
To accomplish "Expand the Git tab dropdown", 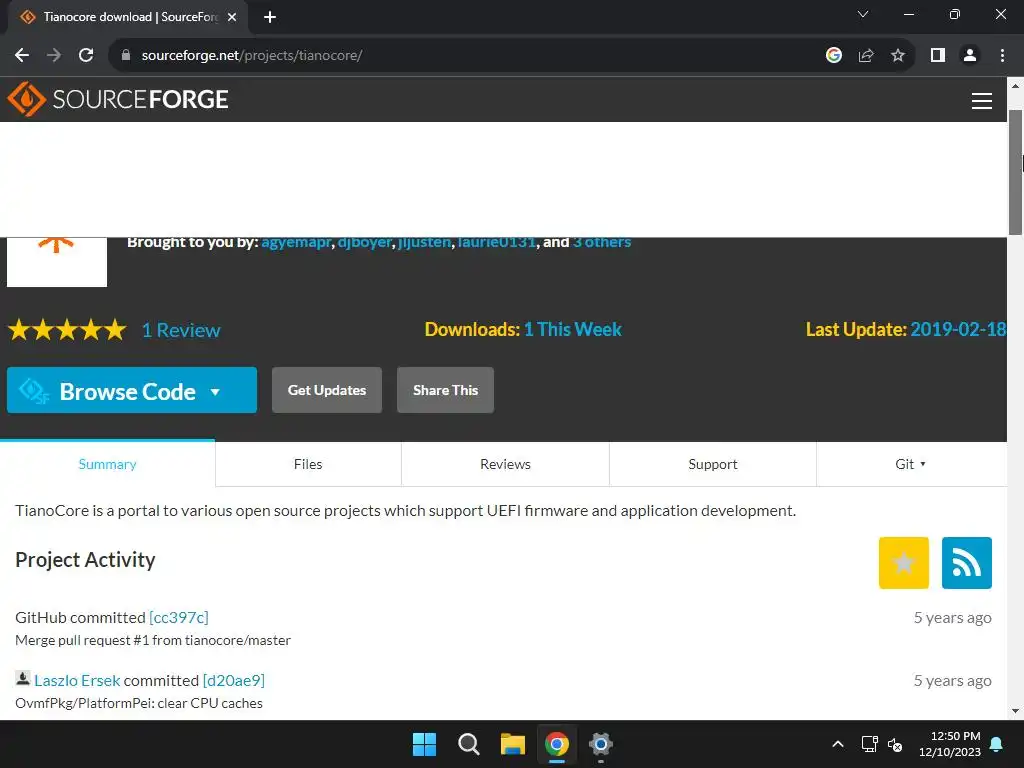I will click(x=910, y=464).
